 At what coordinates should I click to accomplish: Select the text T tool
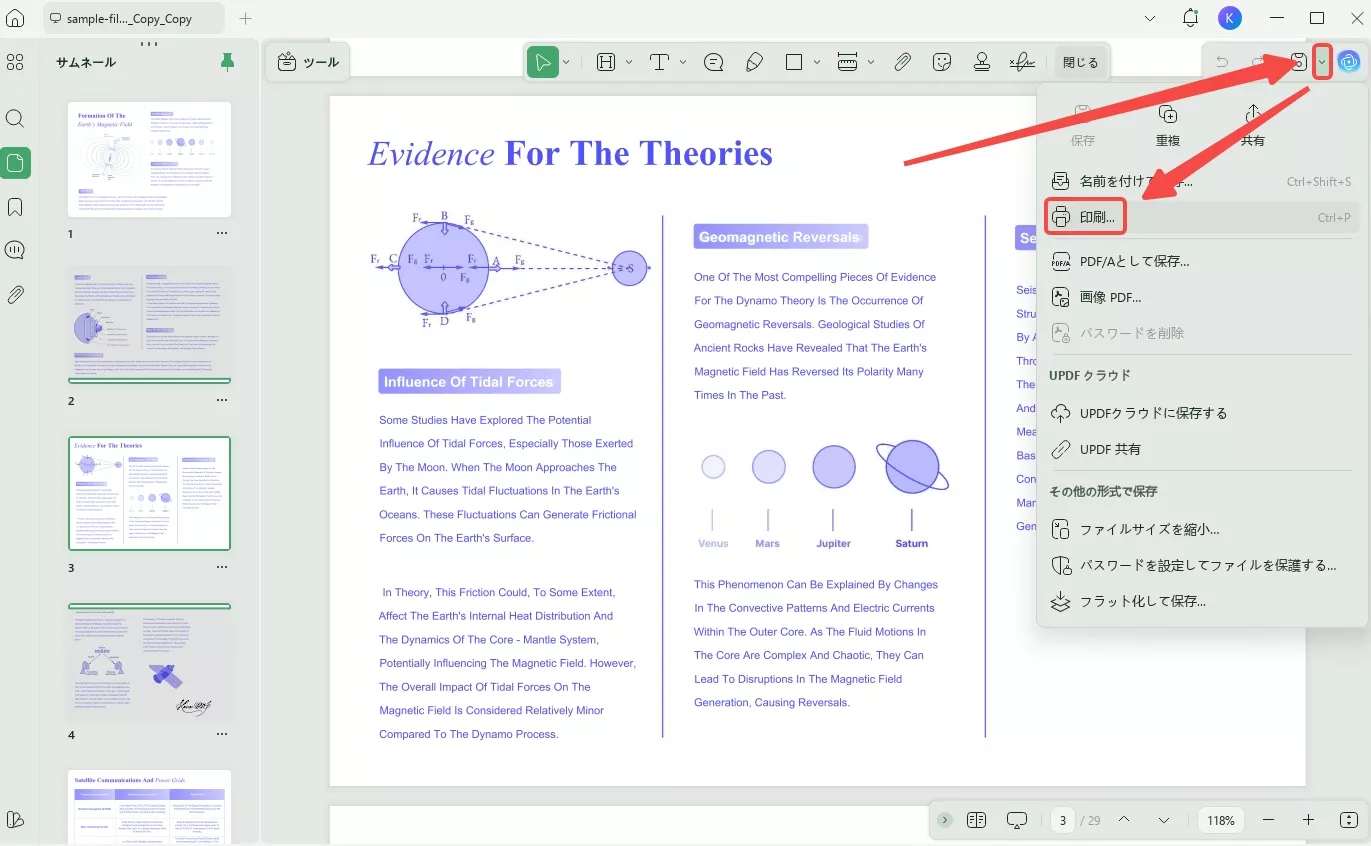(x=659, y=62)
